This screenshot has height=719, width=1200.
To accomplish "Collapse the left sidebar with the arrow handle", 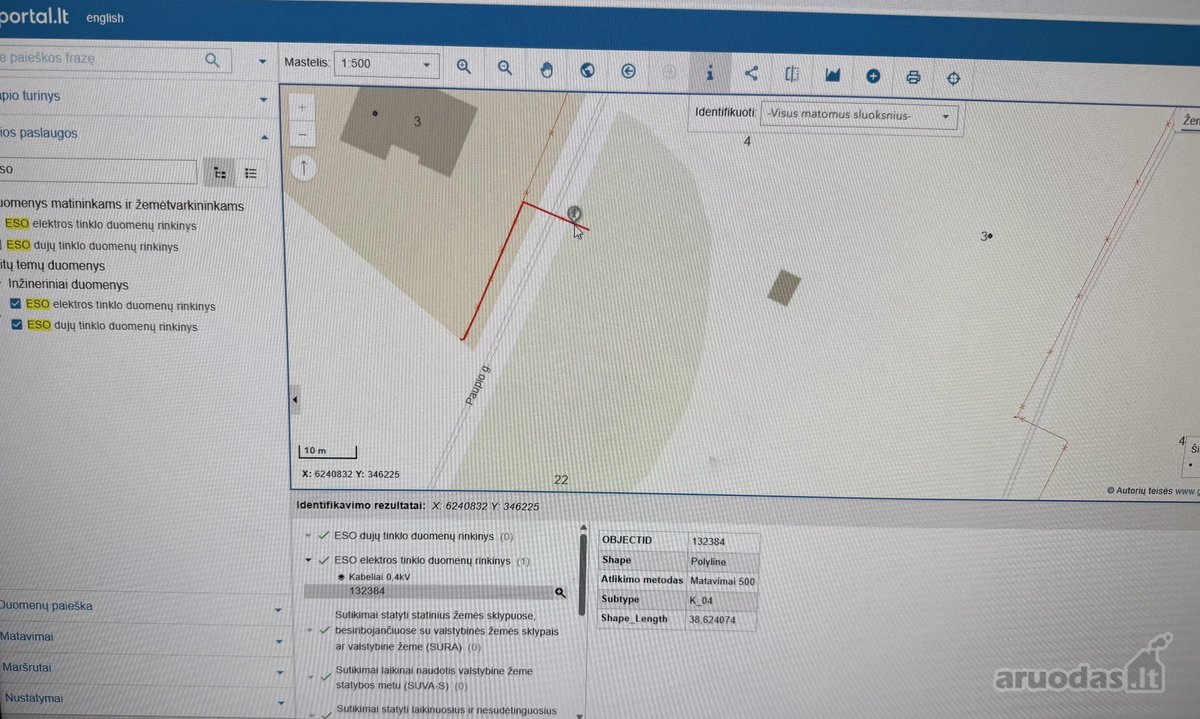I will tap(295, 400).
